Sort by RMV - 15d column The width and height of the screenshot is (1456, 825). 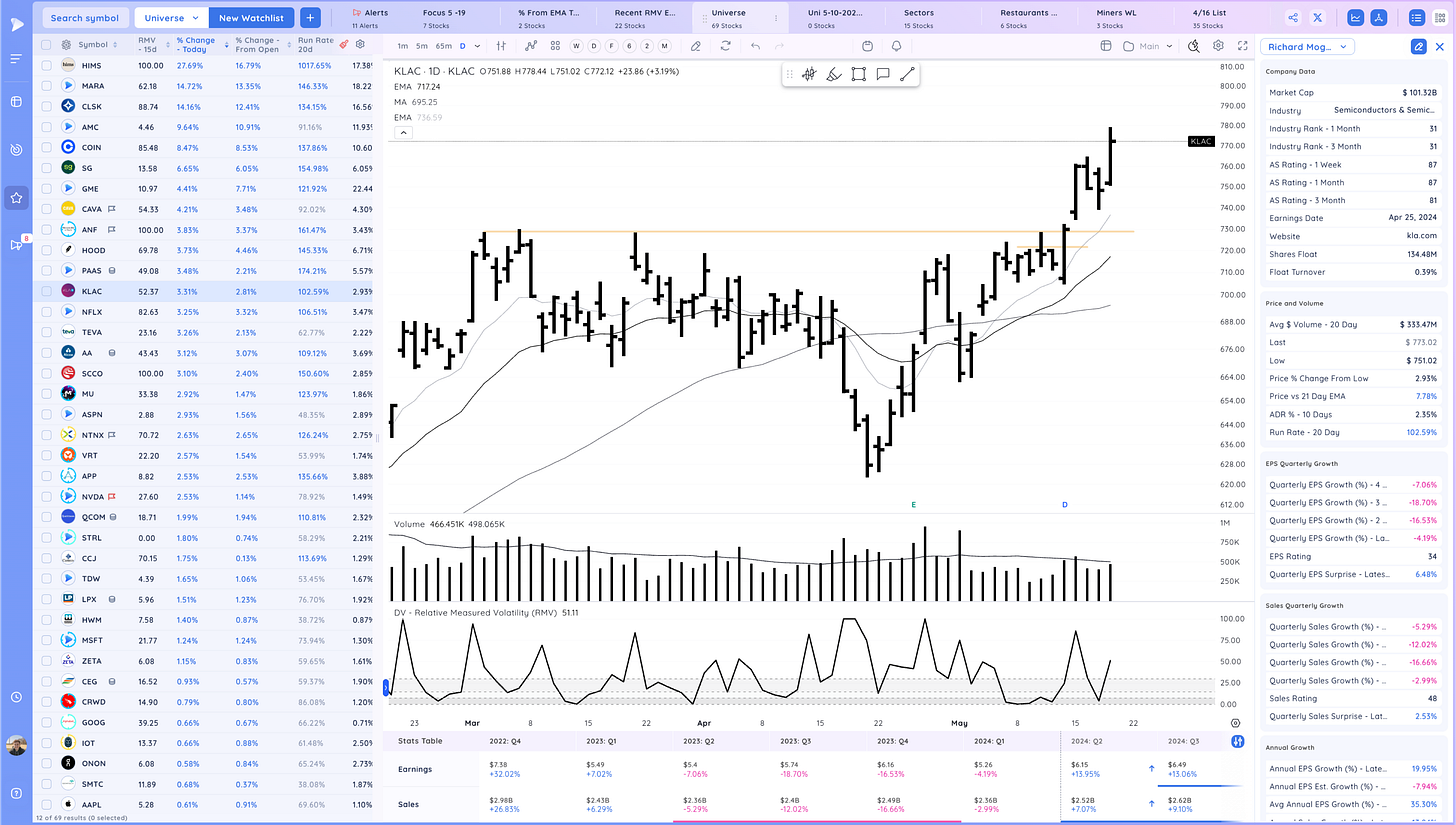pyautogui.click(x=152, y=45)
